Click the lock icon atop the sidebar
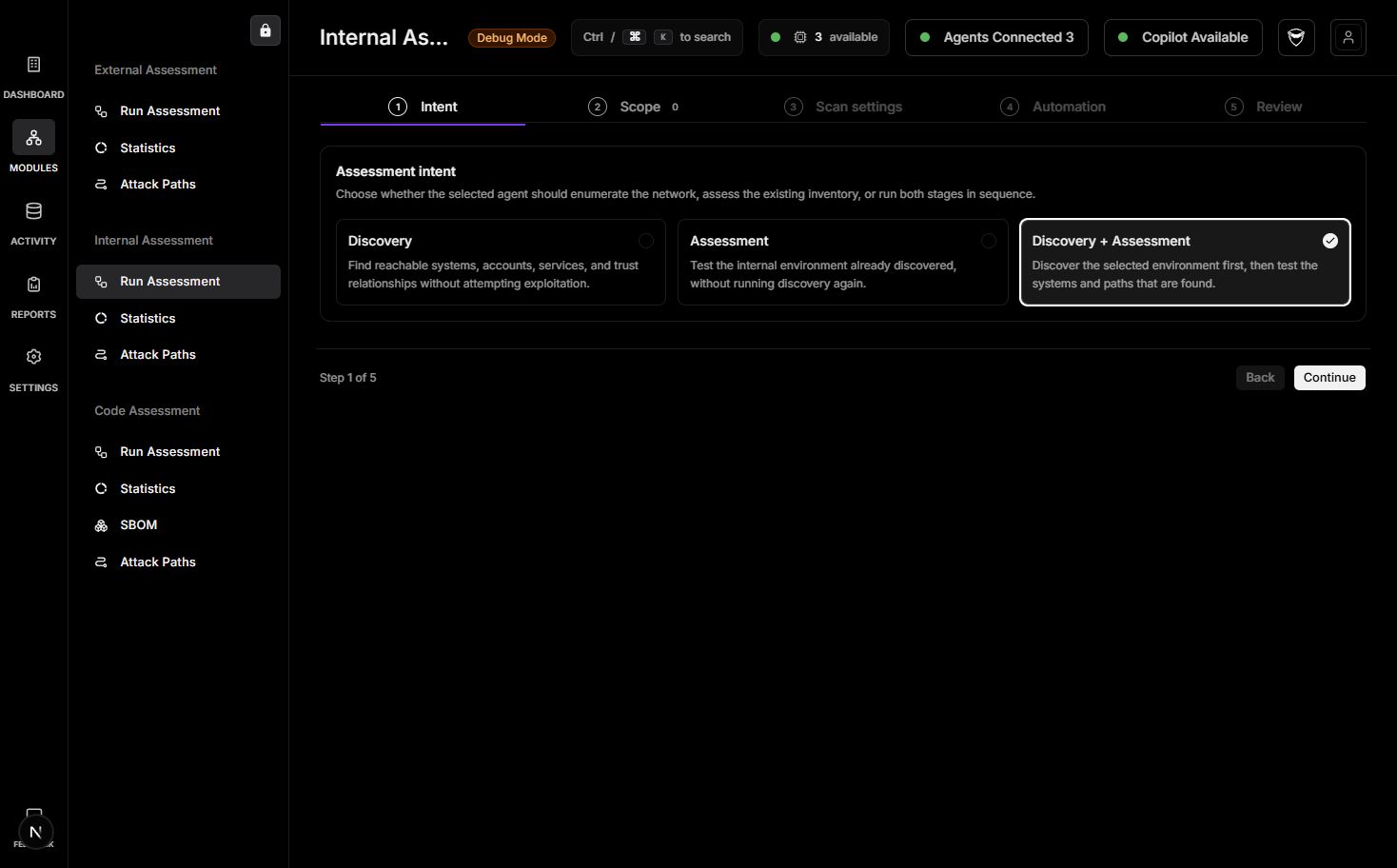1397x868 pixels. pos(266,30)
